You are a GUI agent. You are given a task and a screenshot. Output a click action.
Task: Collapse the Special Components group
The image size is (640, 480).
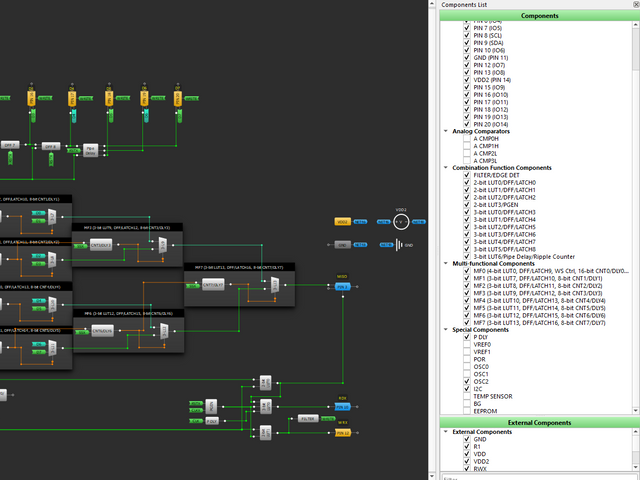point(446,329)
